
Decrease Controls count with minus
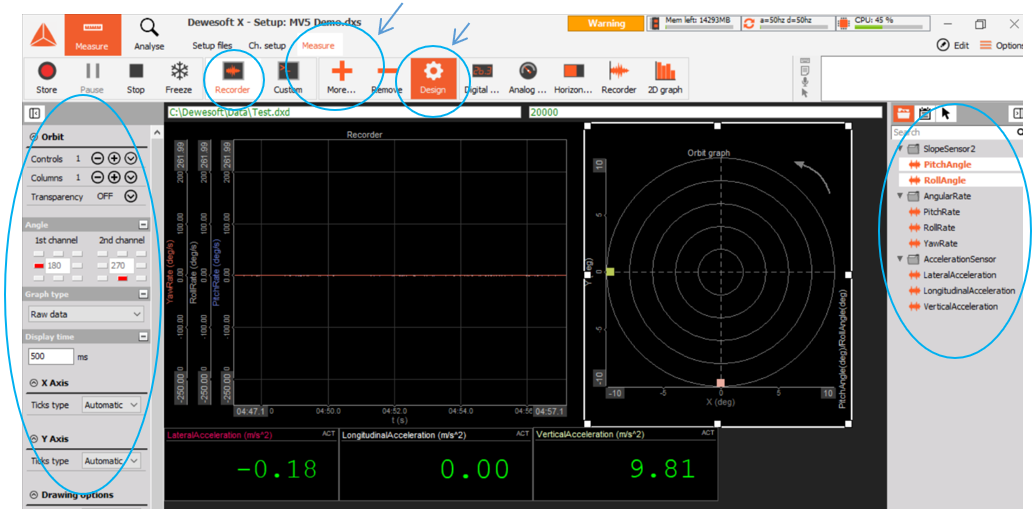97,159
